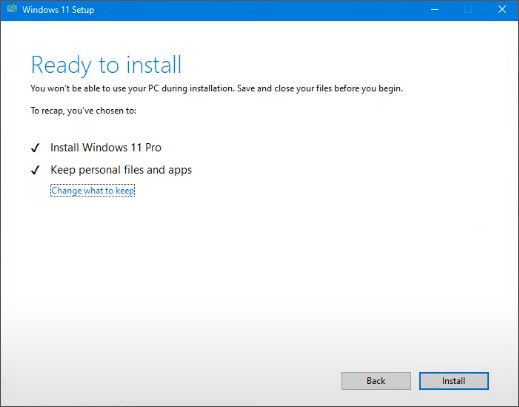Click the checkmark beside Install Windows 11 Pro

tap(35, 147)
